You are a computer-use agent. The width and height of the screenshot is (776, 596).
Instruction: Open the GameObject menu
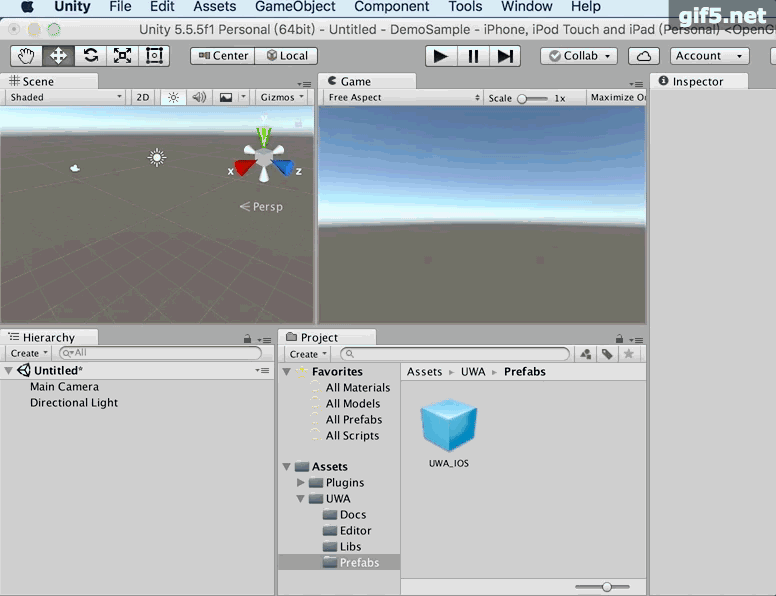pyautogui.click(x=295, y=7)
